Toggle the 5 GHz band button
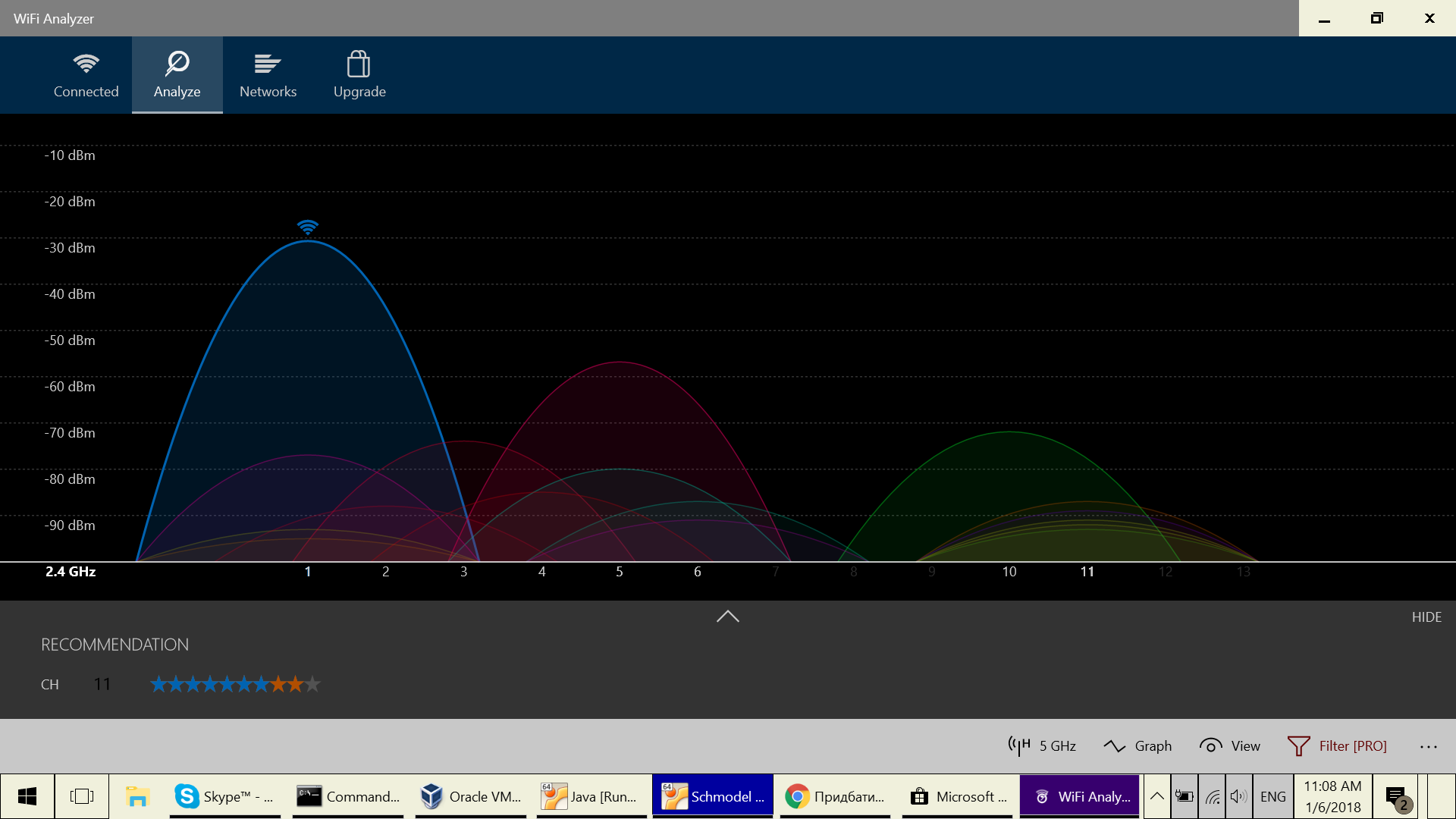1456x819 pixels. coord(1042,746)
